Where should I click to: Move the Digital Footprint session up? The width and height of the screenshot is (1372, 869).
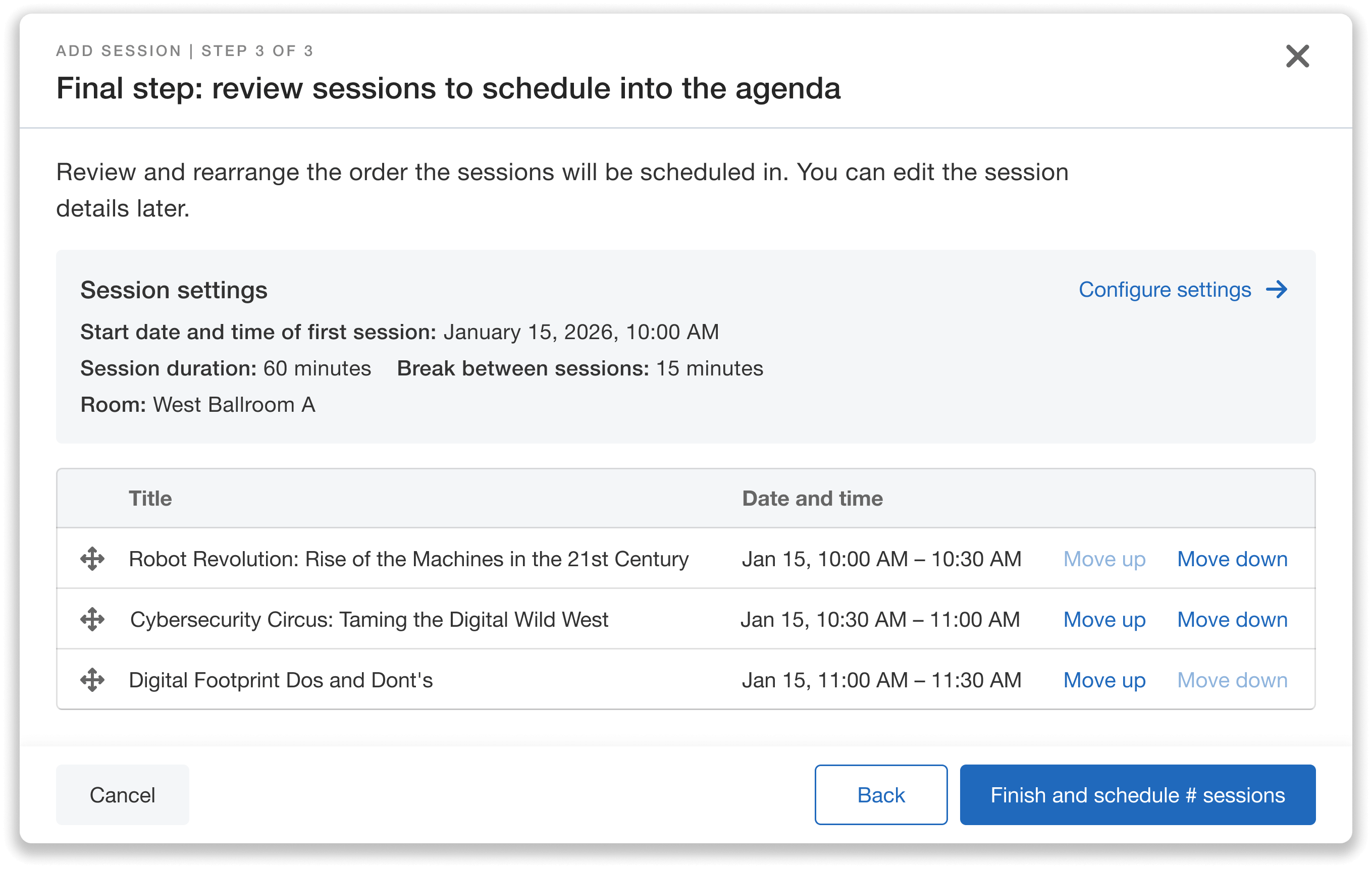[x=1104, y=680]
